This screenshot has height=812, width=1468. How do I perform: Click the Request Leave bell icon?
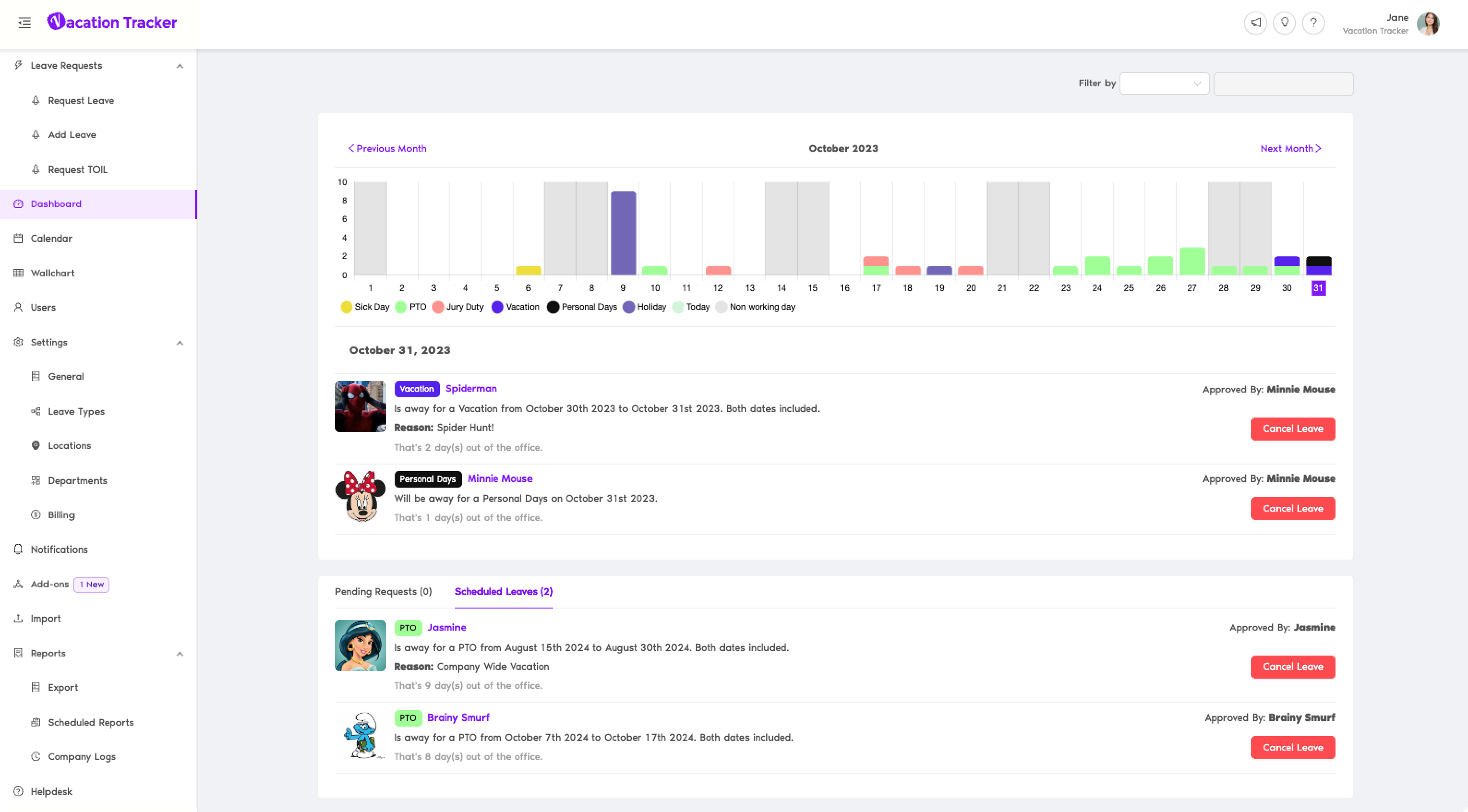tap(36, 100)
